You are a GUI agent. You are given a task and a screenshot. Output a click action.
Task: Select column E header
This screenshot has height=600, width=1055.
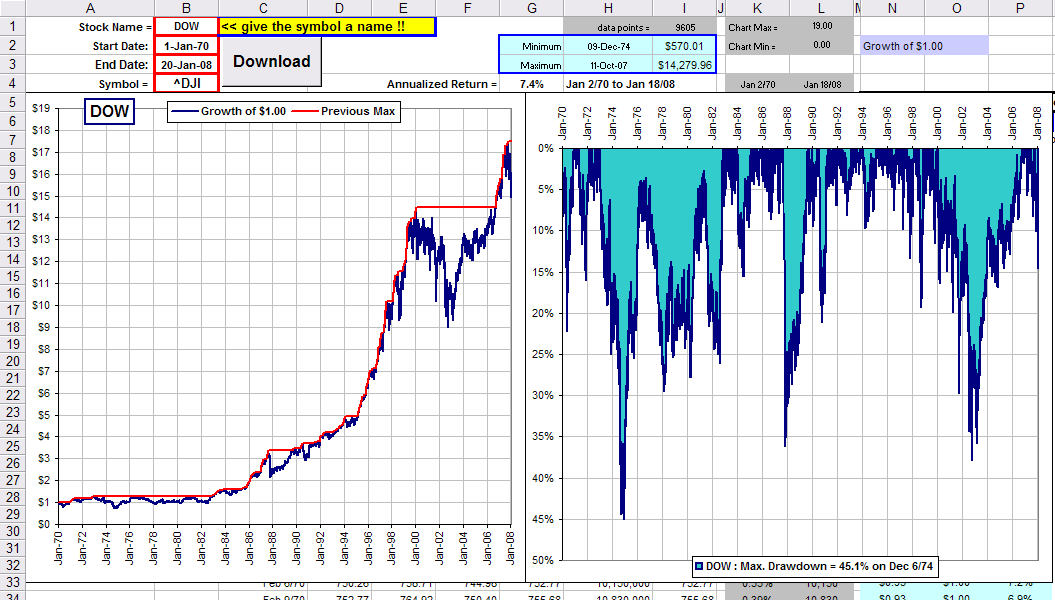[403, 8]
